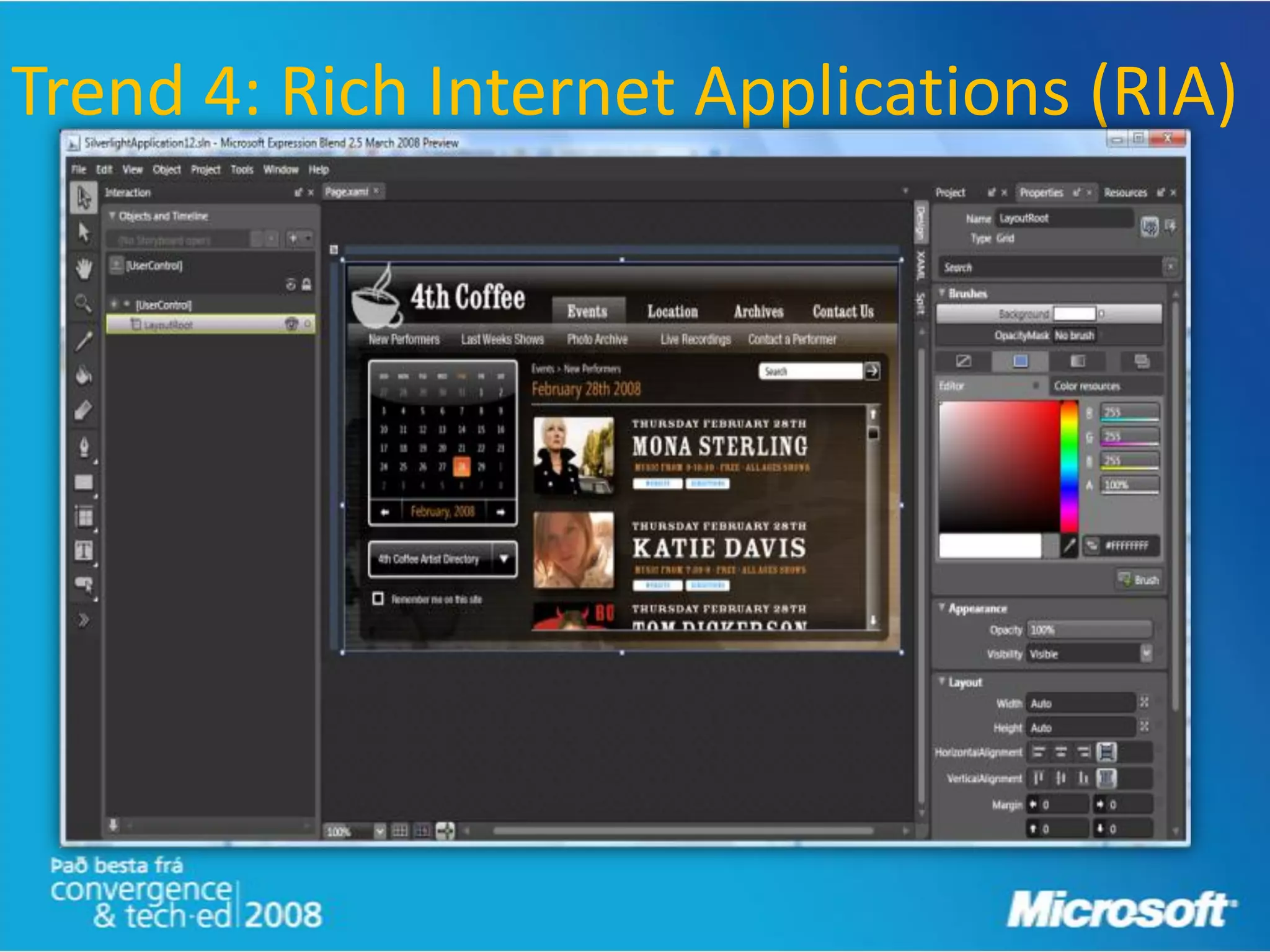The image size is (1270, 952).
Task: Choose the Brush resources option
Action: point(1141,361)
